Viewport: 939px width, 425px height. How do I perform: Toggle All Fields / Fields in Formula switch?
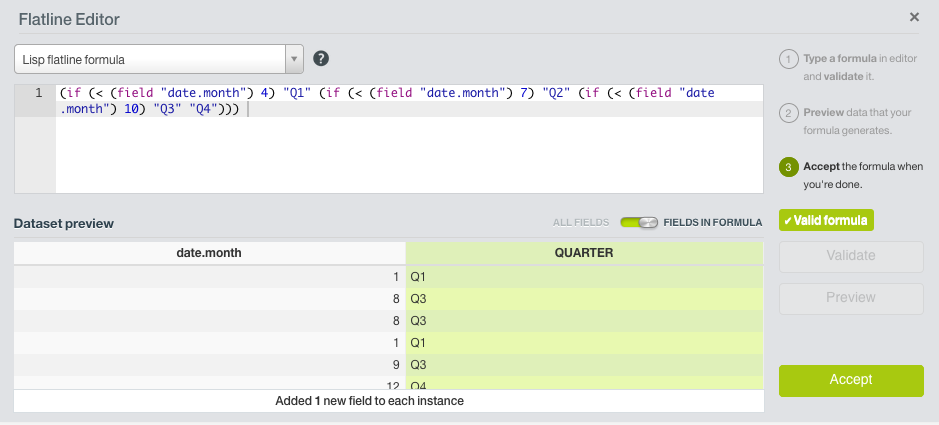(x=639, y=223)
